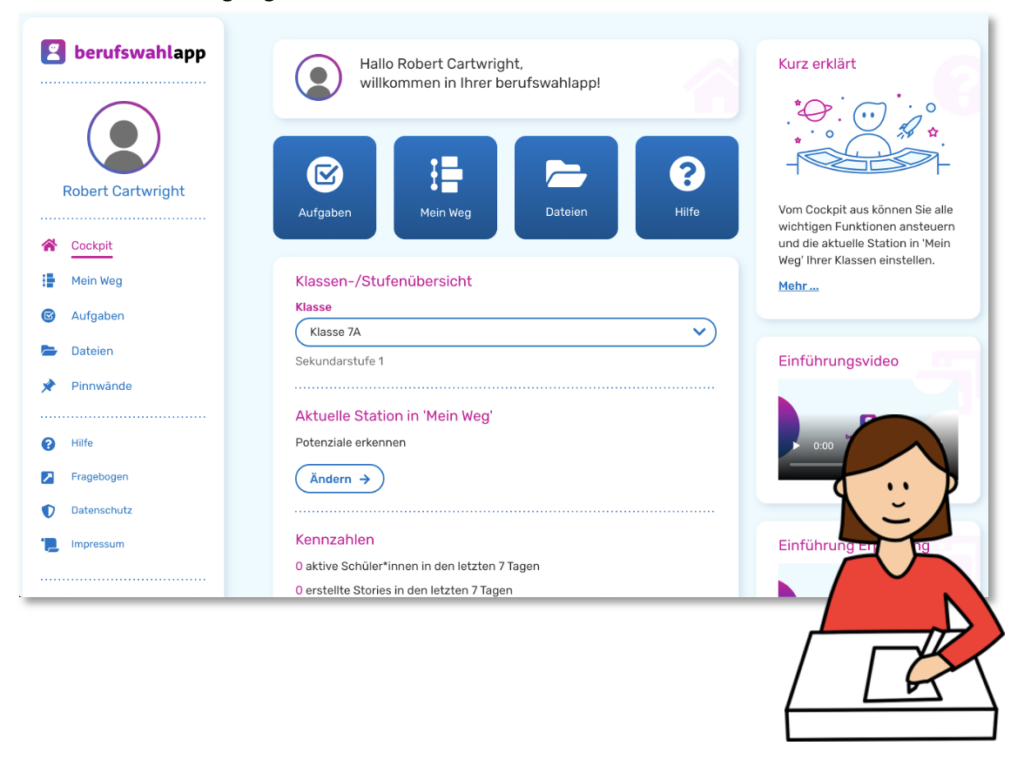Screen dimensions: 1024x766
Task: Open the Fragebogen icon in sidebar
Action: 48,477
